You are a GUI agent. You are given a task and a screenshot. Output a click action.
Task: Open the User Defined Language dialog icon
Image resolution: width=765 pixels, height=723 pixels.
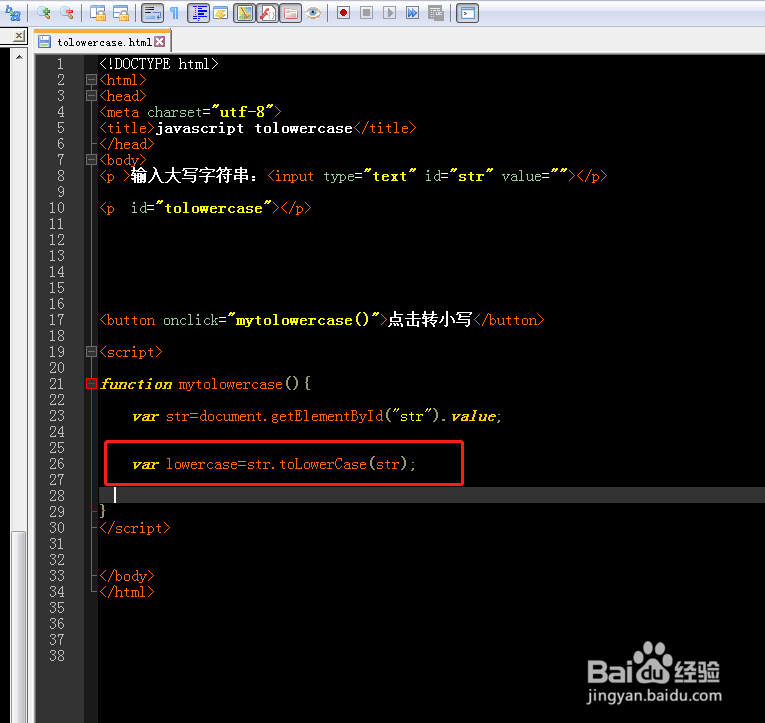[221, 13]
